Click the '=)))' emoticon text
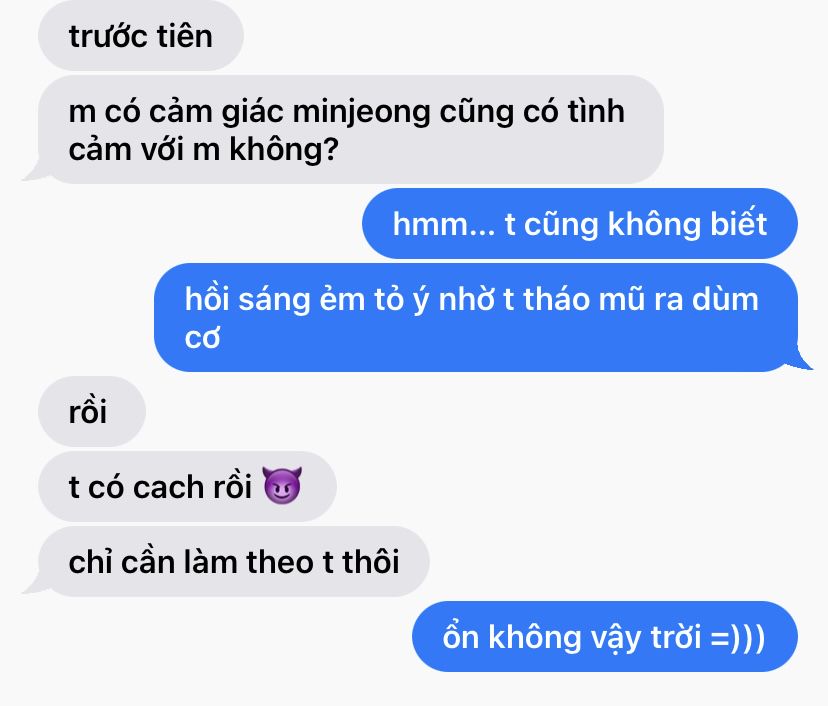 click(738, 637)
